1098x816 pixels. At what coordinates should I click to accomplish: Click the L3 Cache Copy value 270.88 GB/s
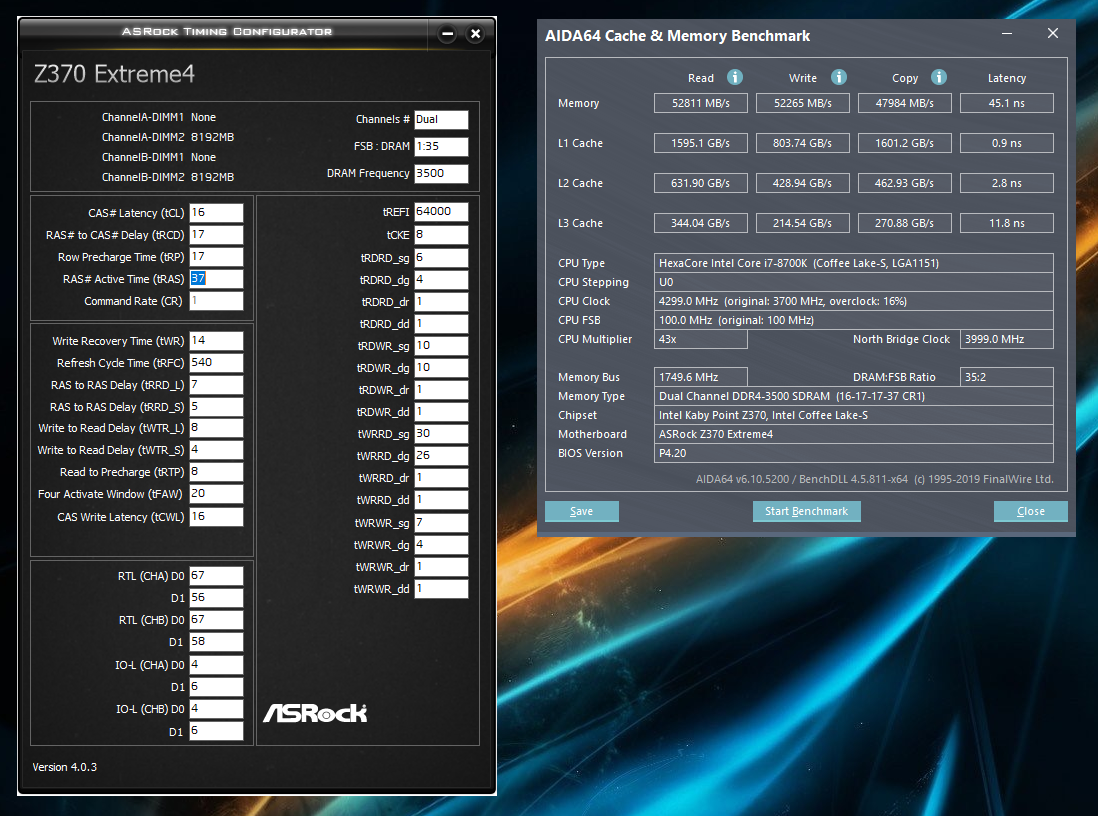tap(905, 223)
